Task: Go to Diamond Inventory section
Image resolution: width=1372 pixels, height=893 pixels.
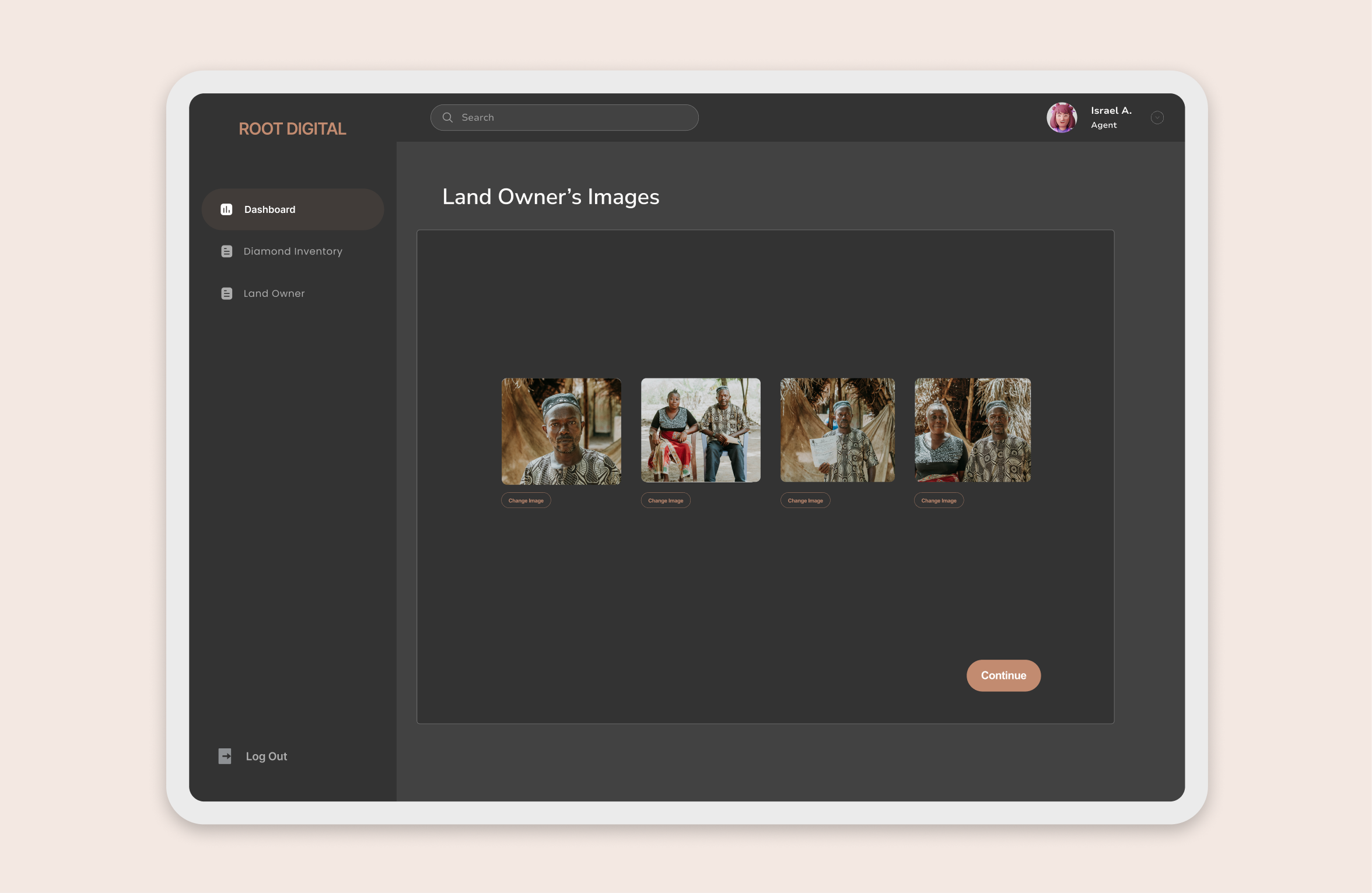Action: [x=293, y=251]
